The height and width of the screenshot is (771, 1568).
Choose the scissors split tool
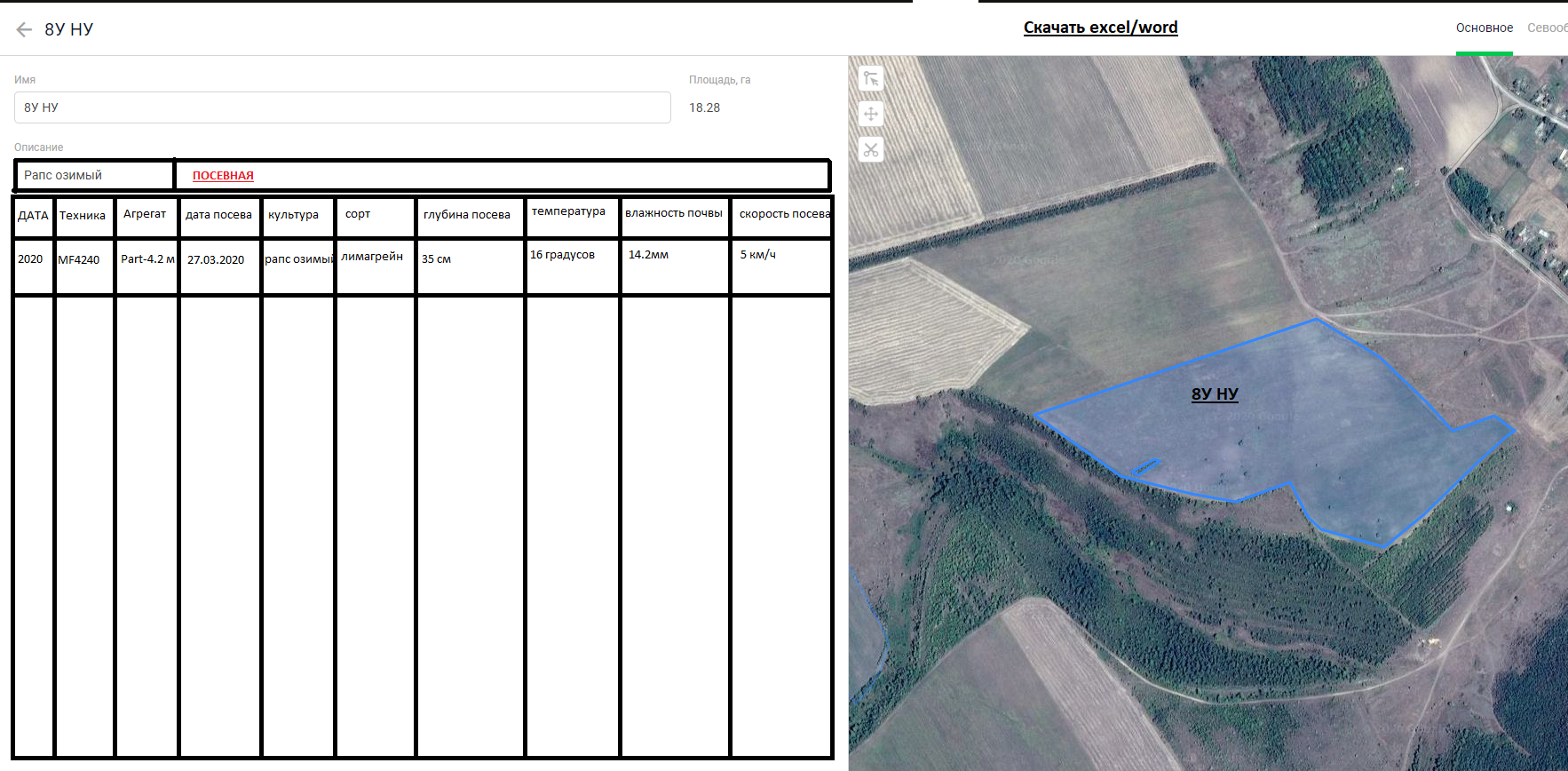(871, 149)
